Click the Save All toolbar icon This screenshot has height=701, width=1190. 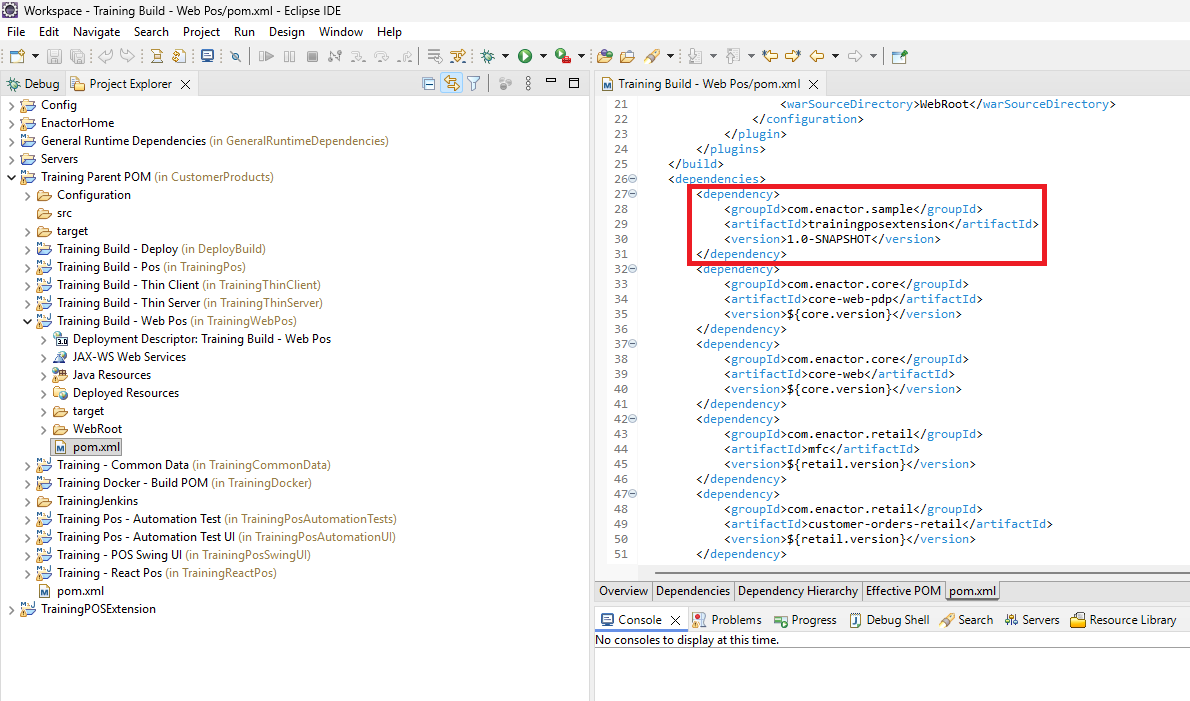[77, 56]
